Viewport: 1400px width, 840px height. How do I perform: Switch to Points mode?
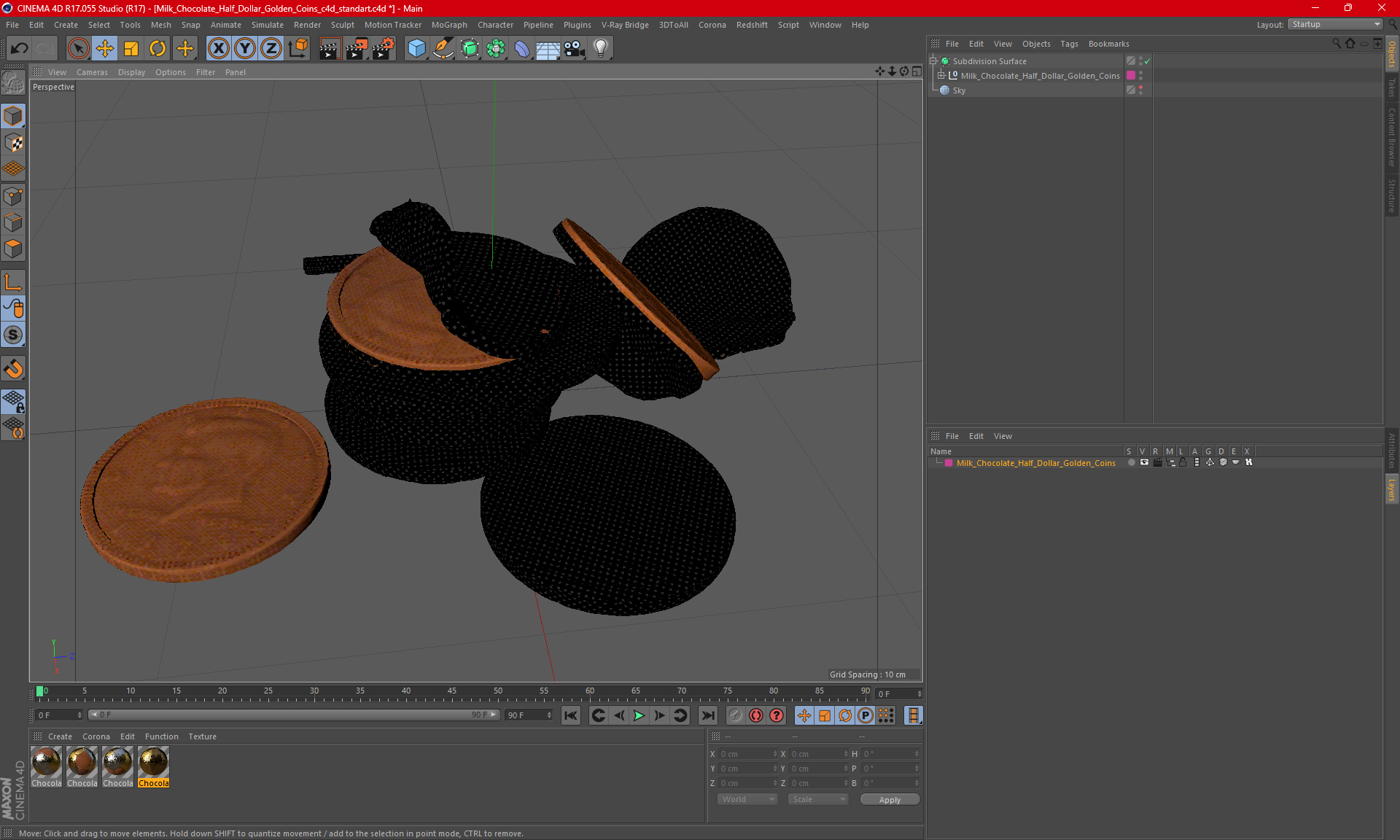point(13,196)
